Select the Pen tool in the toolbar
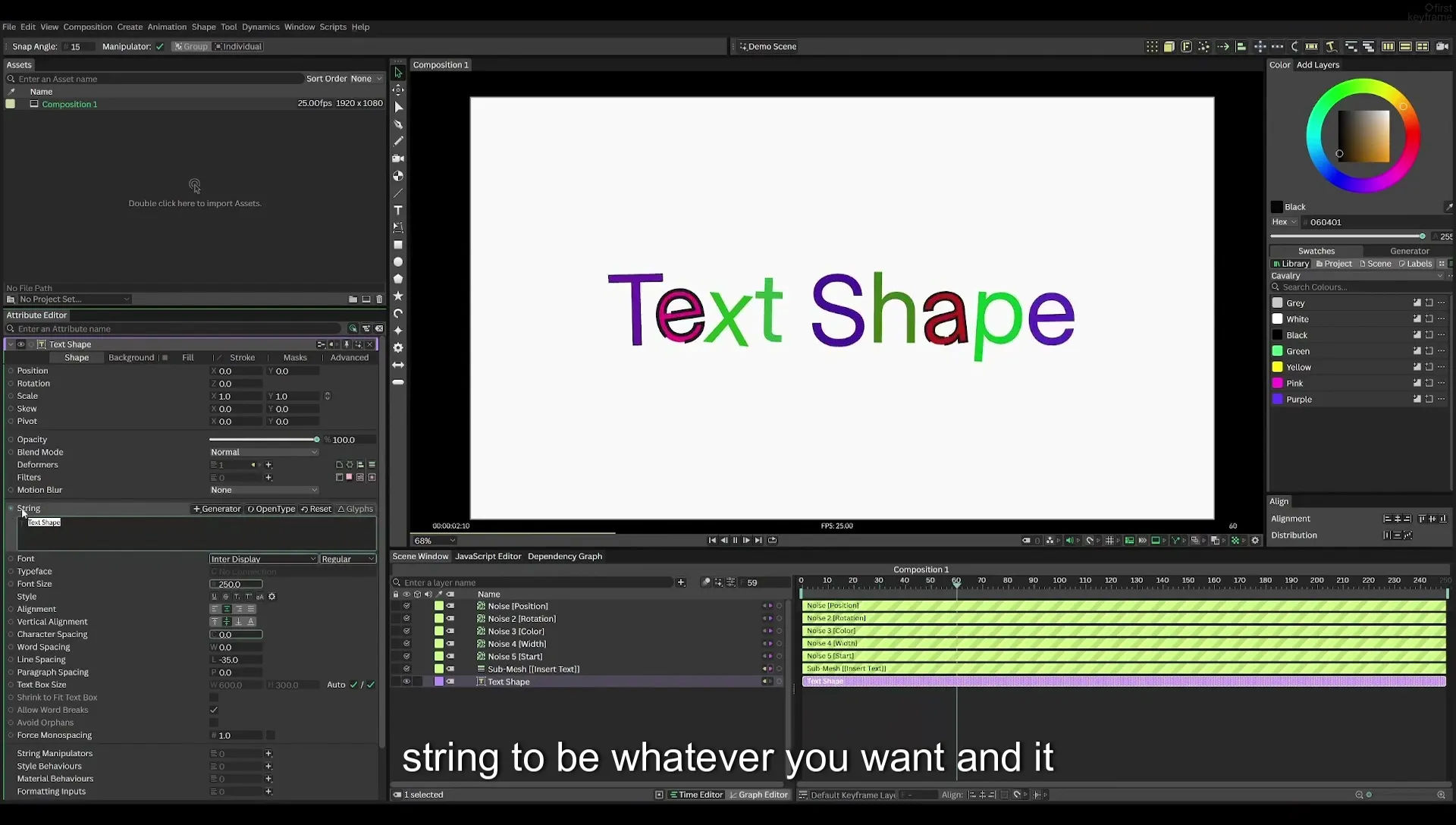 (x=398, y=124)
